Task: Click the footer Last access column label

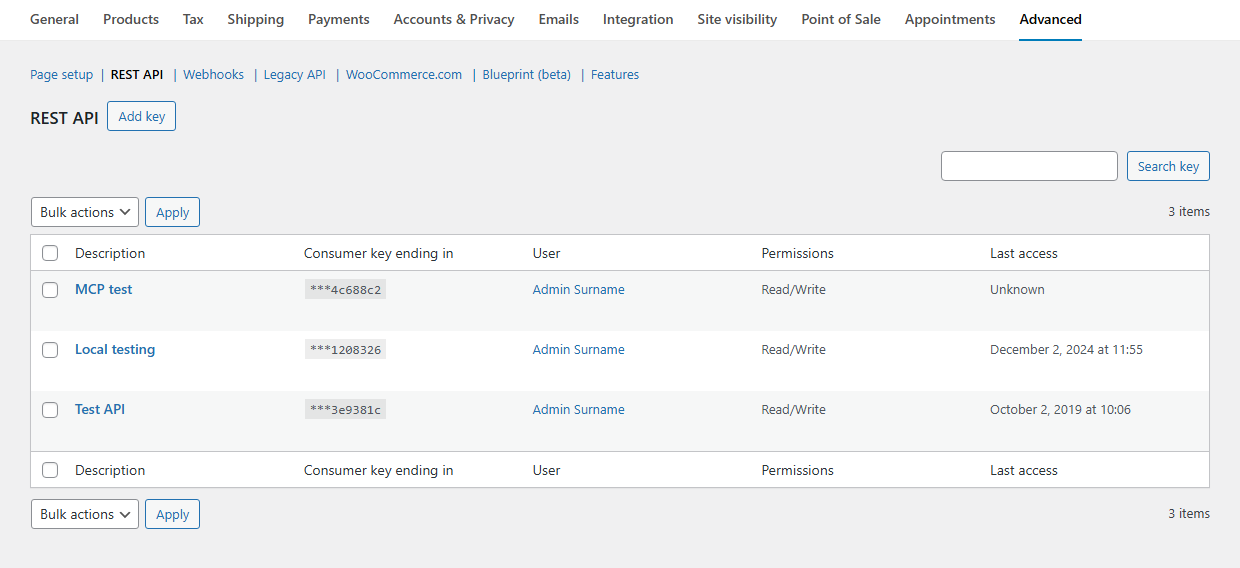Action: pyautogui.click(x=1024, y=470)
